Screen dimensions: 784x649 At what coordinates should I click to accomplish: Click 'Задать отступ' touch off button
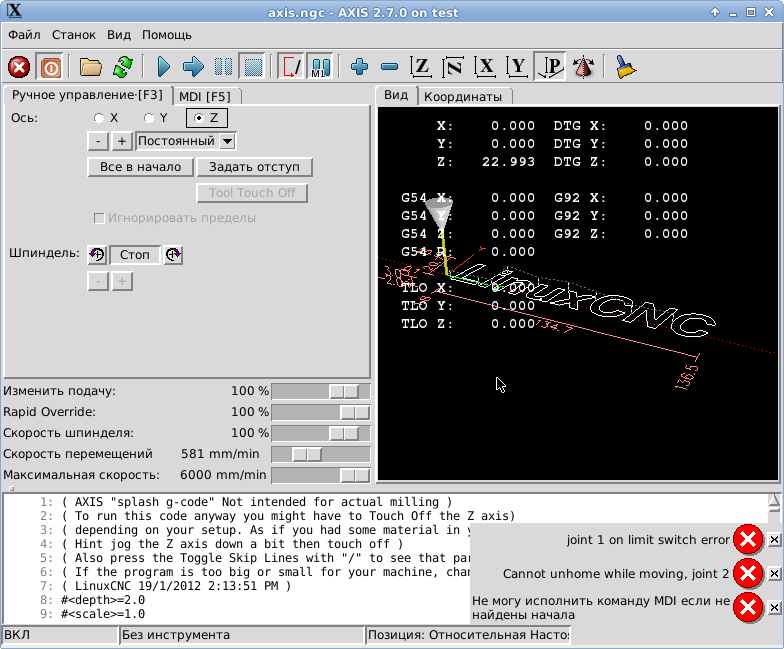[254, 167]
